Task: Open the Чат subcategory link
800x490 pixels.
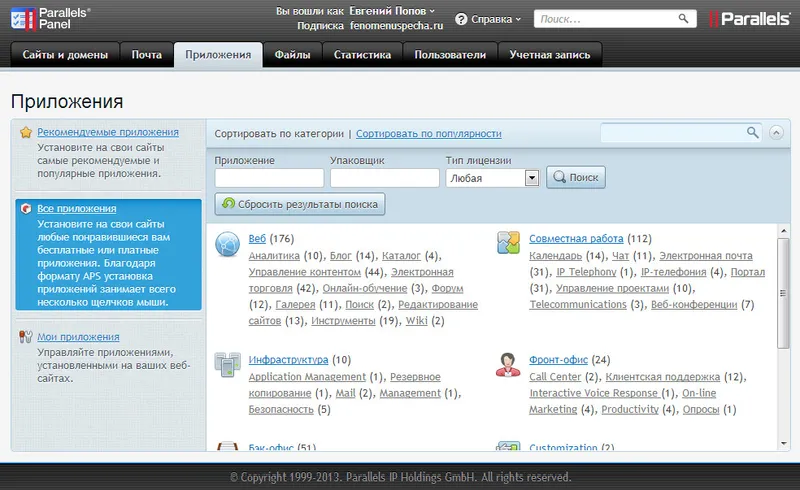Action: [x=620, y=256]
